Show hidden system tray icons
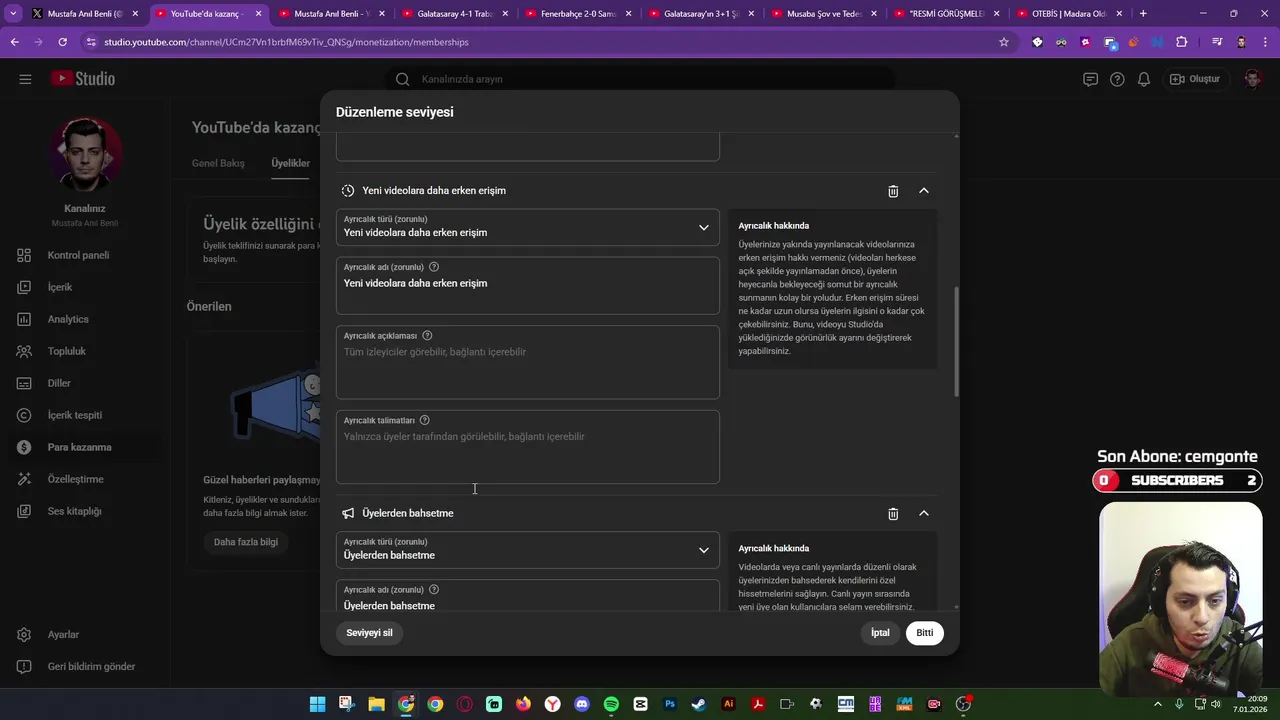1280x720 pixels. [x=1158, y=704]
